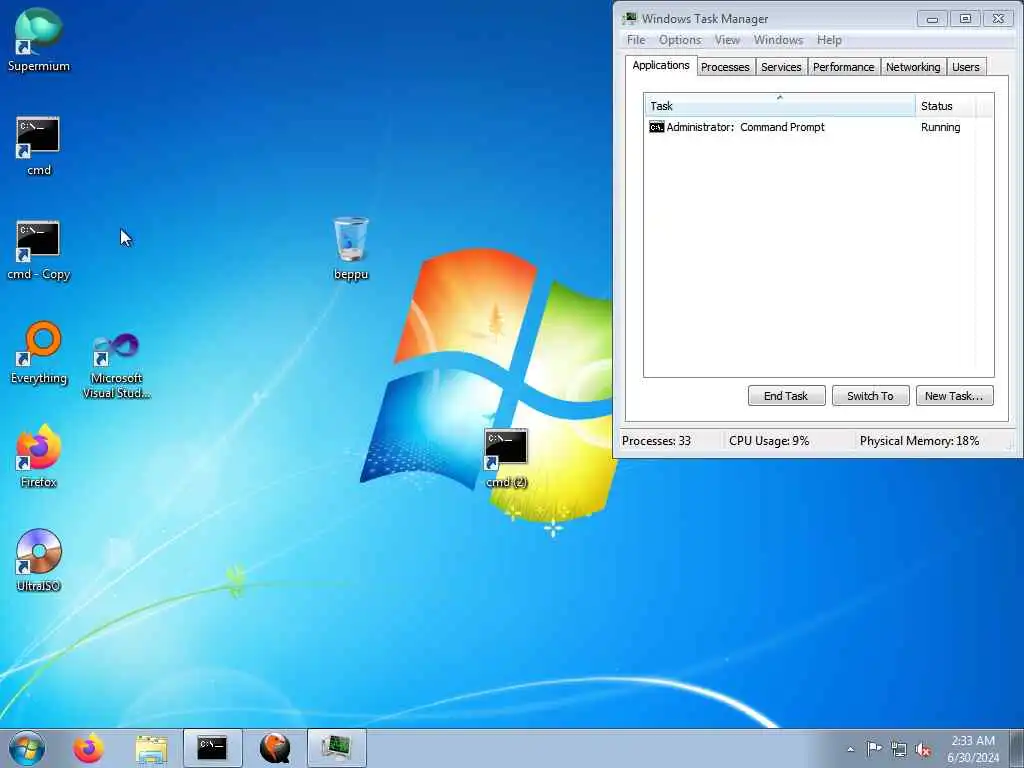Viewport: 1024px width, 768px height.
Task: Select the cmd - Copy desktop shortcut
Action: click(39, 250)
